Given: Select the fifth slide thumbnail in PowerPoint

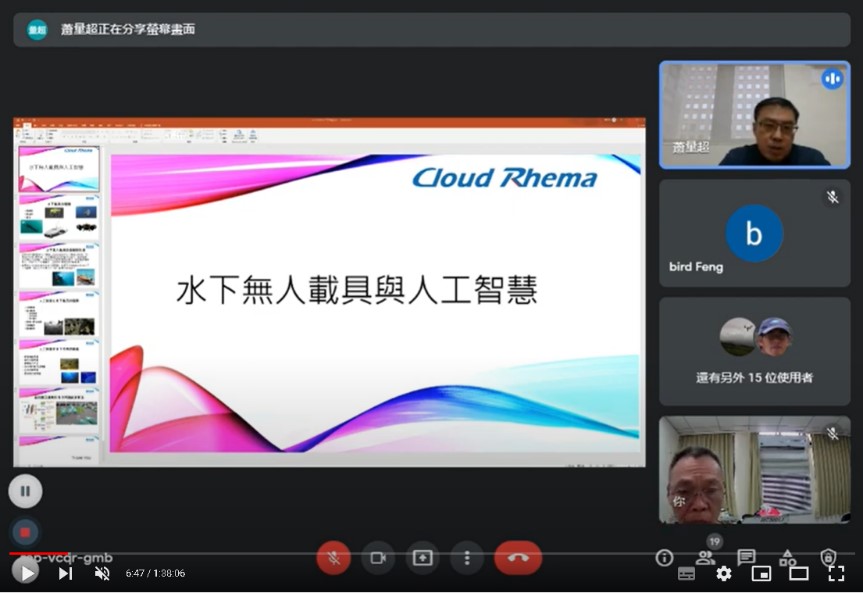Looking at the screenshot, I should tap(59, 362).
